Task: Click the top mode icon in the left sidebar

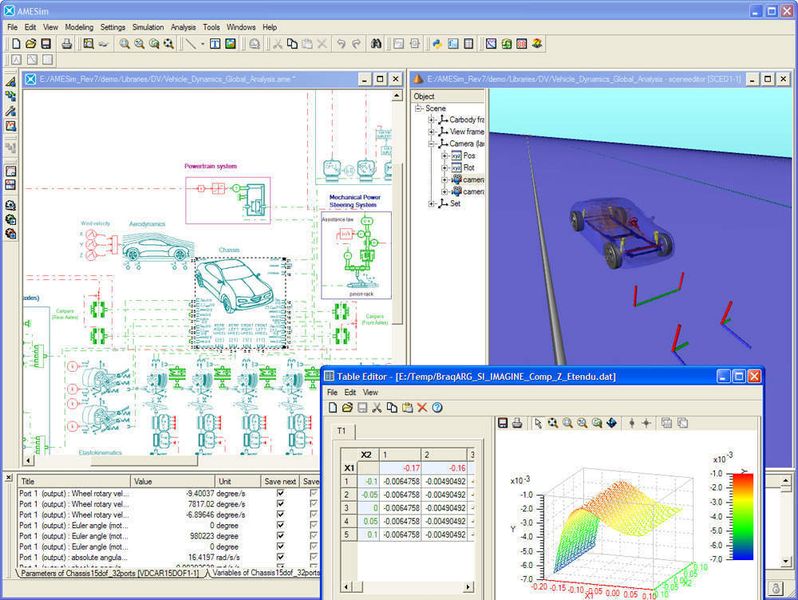Action: click(x=11, y=81)
